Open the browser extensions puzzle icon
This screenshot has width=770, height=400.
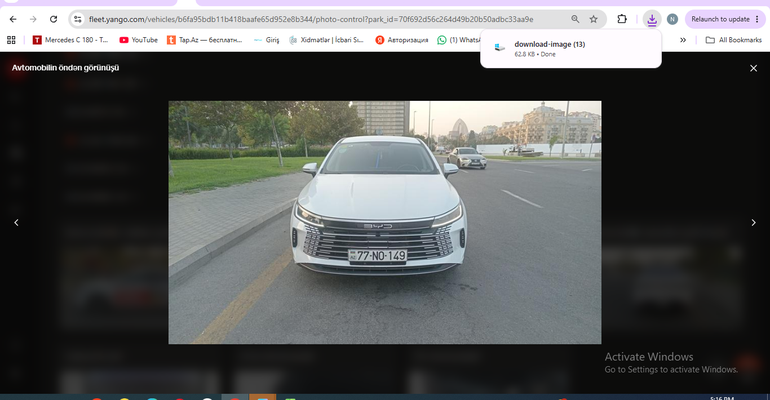[622, 19]
